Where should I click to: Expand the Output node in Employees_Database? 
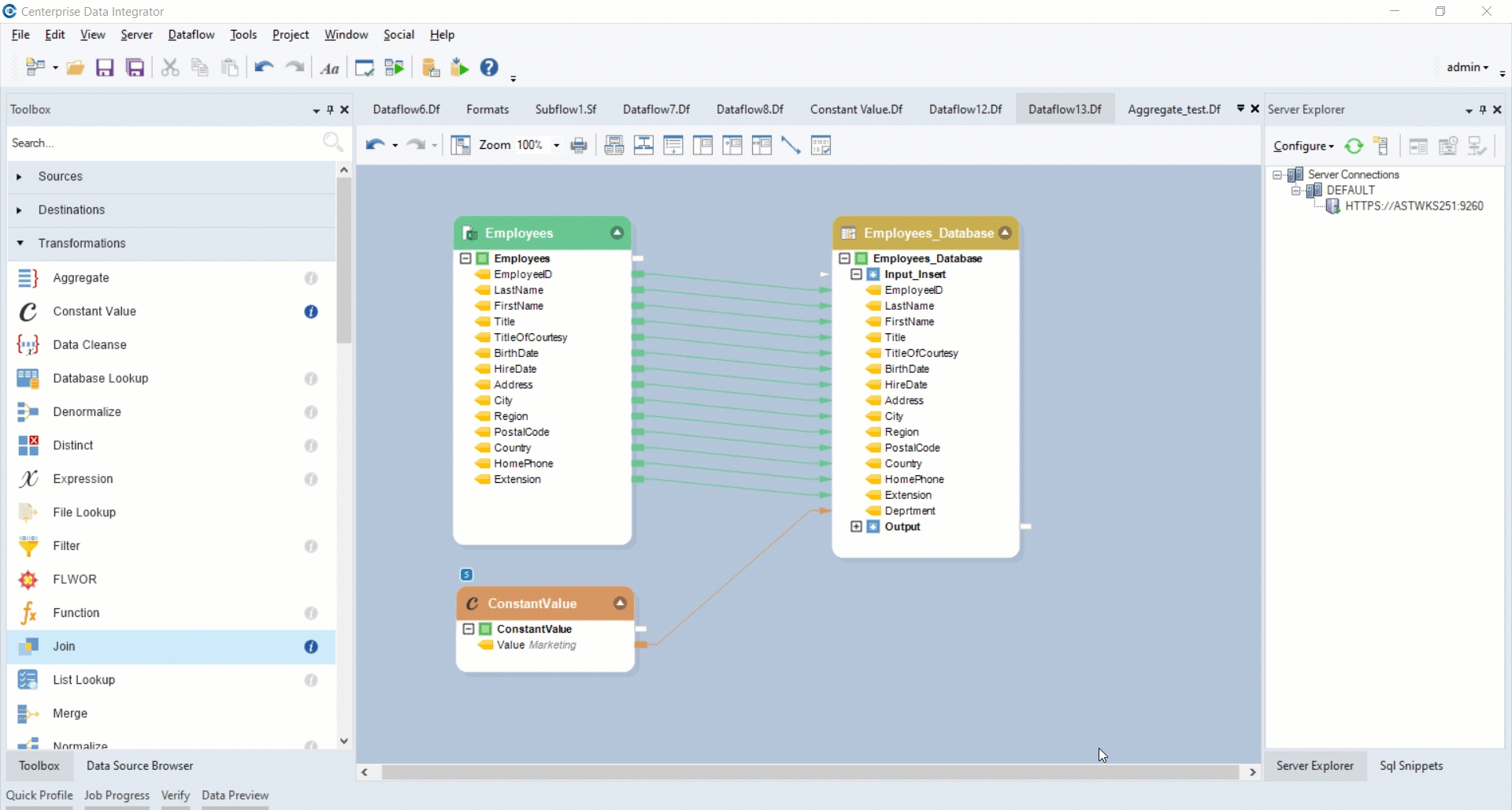856,526
